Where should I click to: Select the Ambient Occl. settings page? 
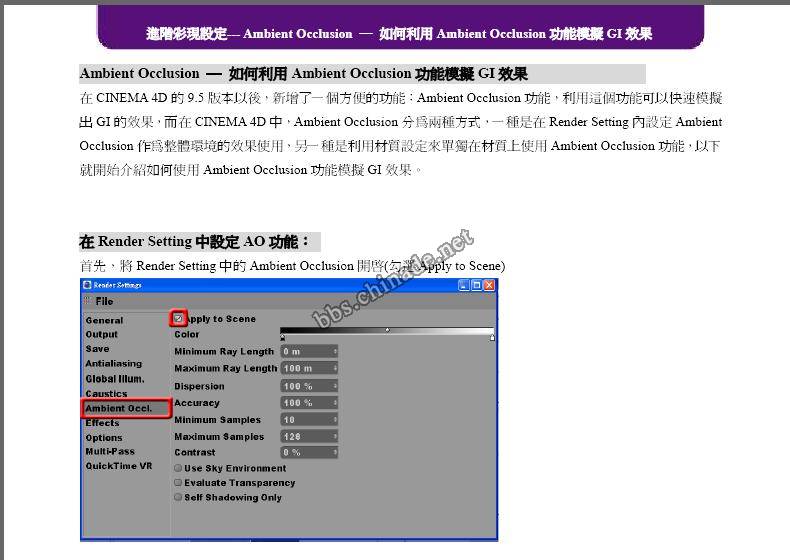119,408
